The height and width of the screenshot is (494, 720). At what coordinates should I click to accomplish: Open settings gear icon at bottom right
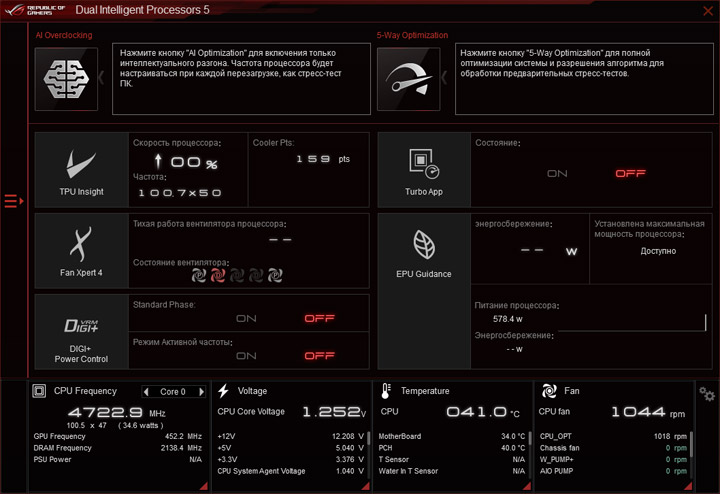pyautogui.click(x=707, y=394)
